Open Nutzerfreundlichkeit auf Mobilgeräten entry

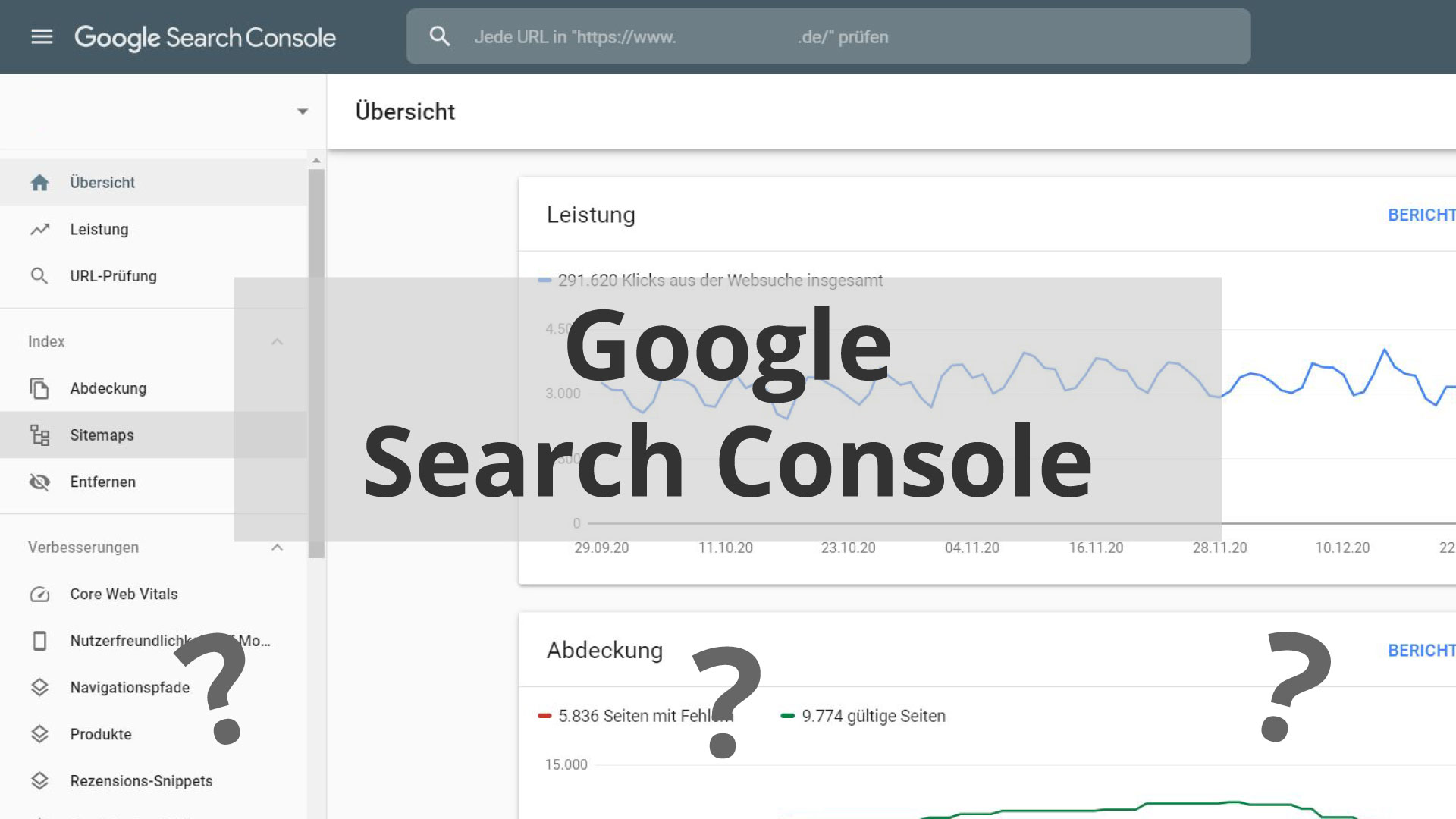click(153, 641)
